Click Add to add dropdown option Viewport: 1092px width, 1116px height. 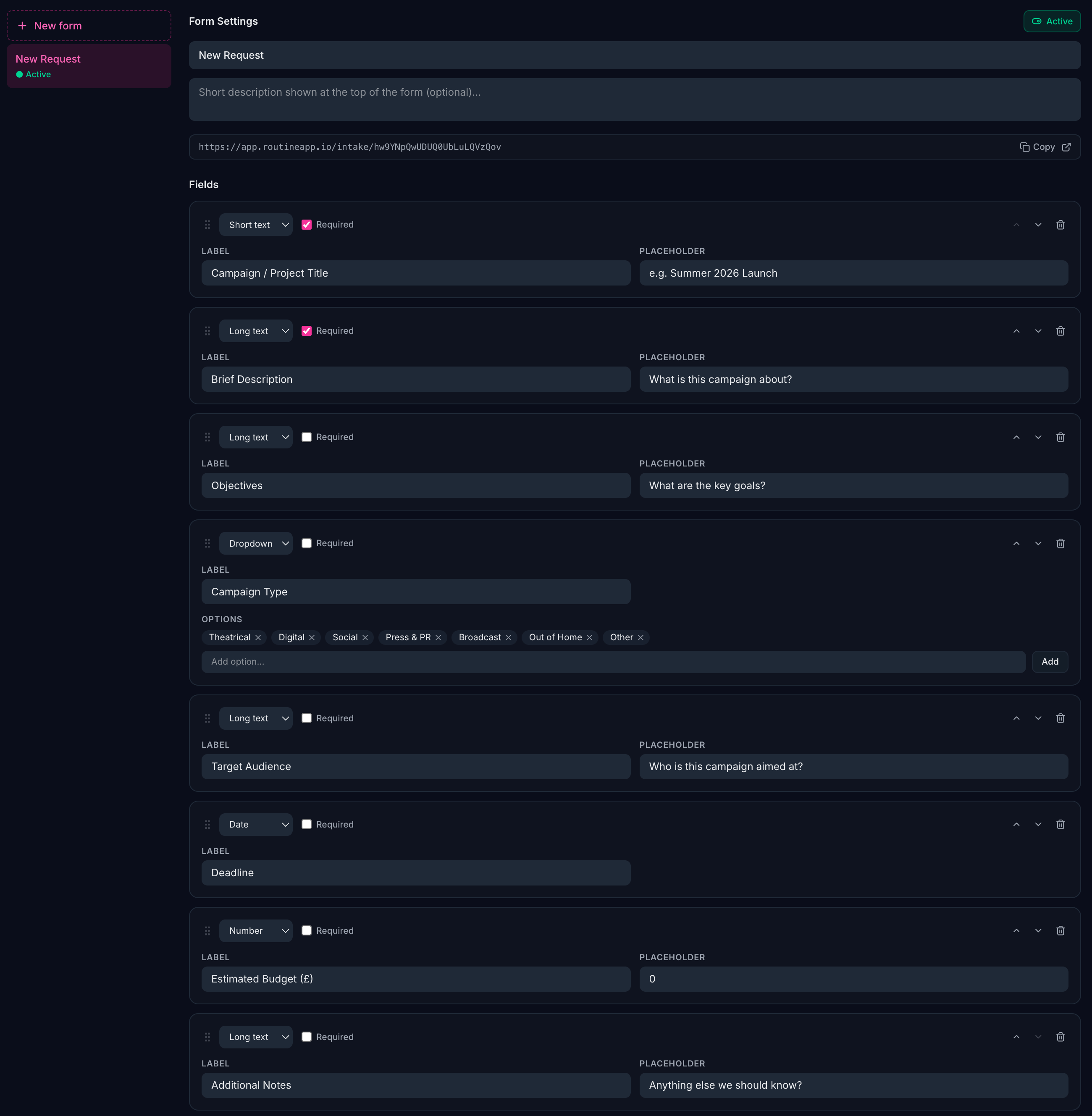pyautogui.click(x=1050, y=661)
